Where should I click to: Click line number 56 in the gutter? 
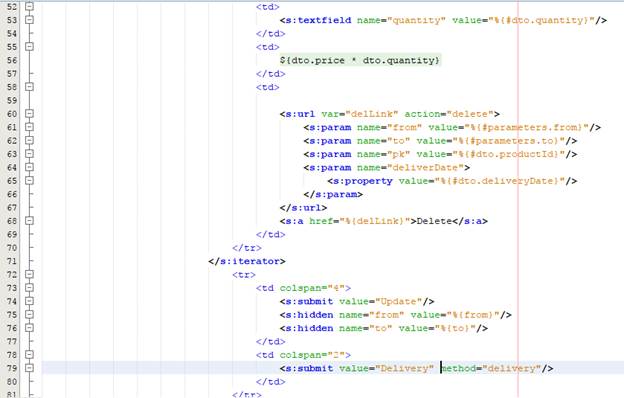click(12, 60)
